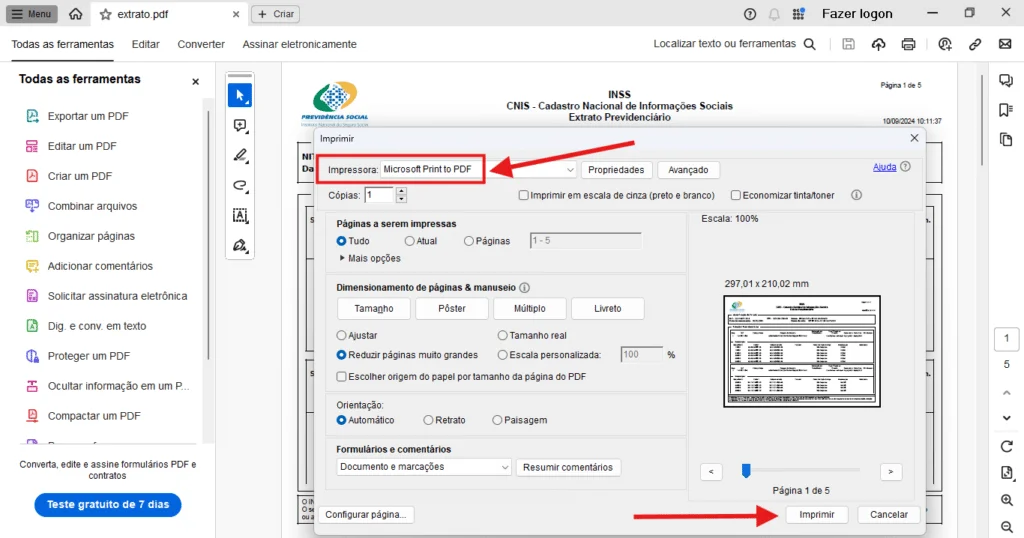Click the Avançado button
Screen dimensions: 1024x538
click(x=688, y=170)
